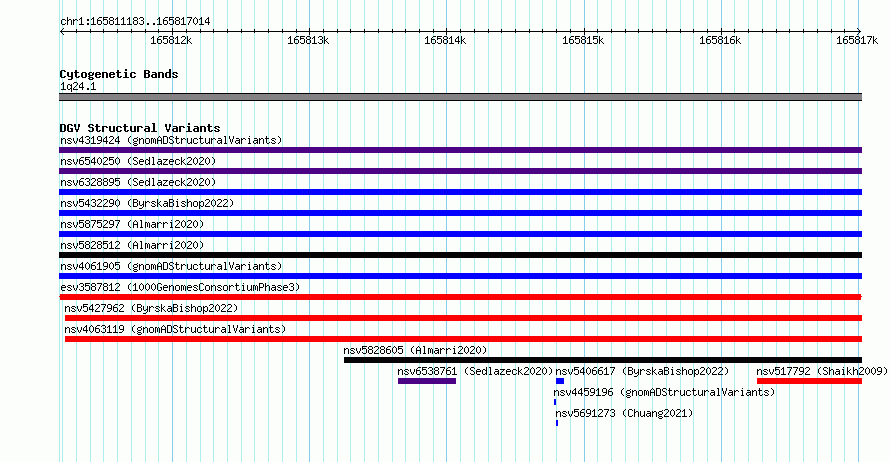Click the nsv4319424 gnomAD variant label

(171, 140)
